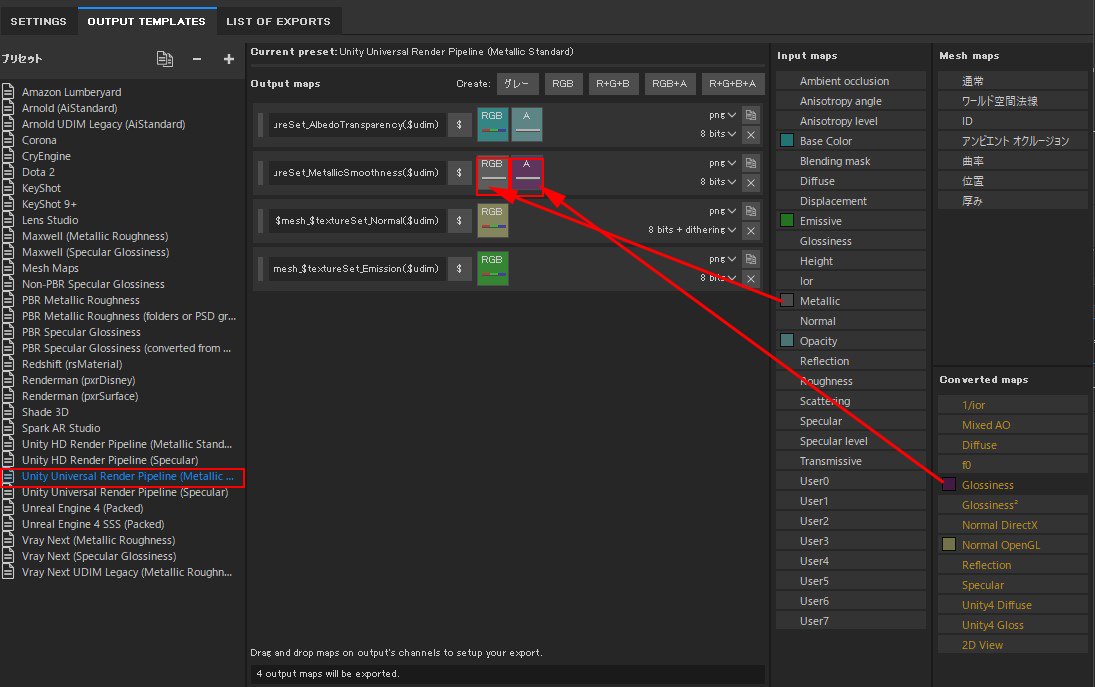Remove the Emission output map
Viewport: 1095px width, 687px height.
pos(751,279)
